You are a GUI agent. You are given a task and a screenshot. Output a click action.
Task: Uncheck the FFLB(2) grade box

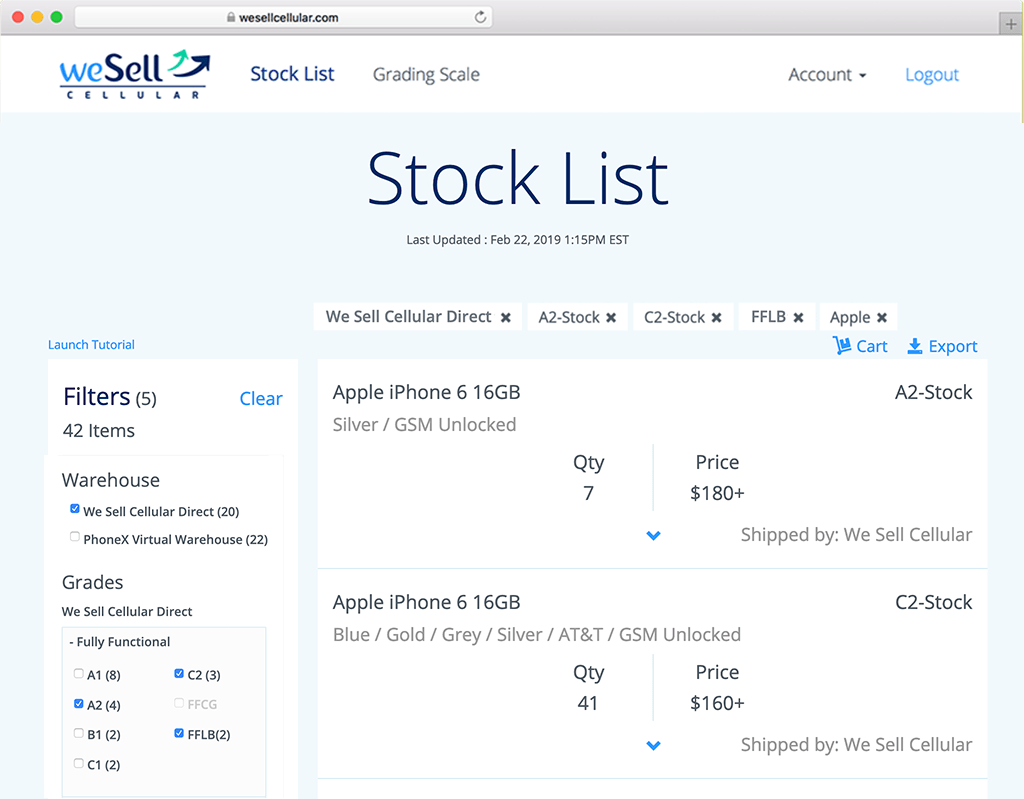point(179,733)
